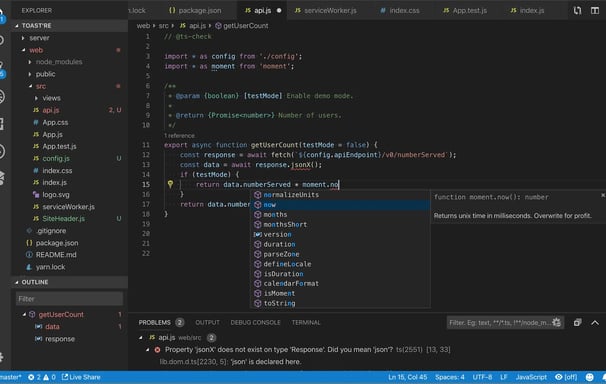Collapse the Problems panel with chevron

coord(595,323)
